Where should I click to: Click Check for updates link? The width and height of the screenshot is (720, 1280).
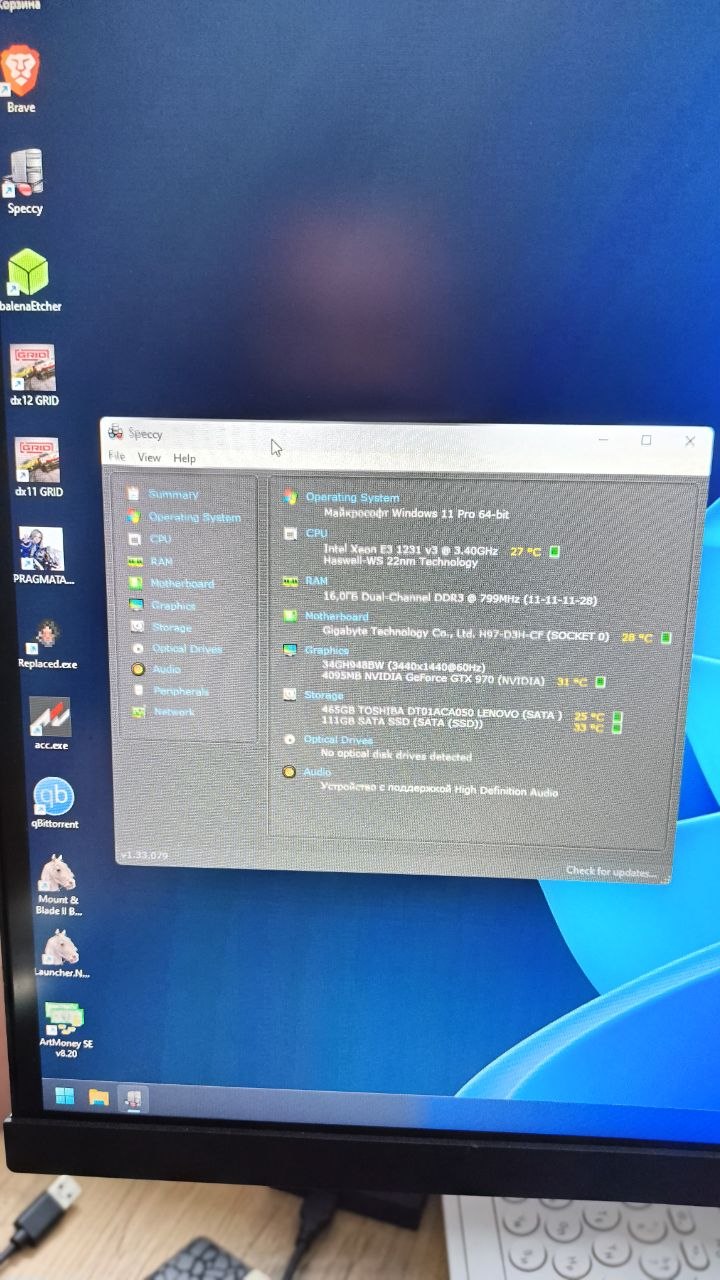(x=611, y=872)
